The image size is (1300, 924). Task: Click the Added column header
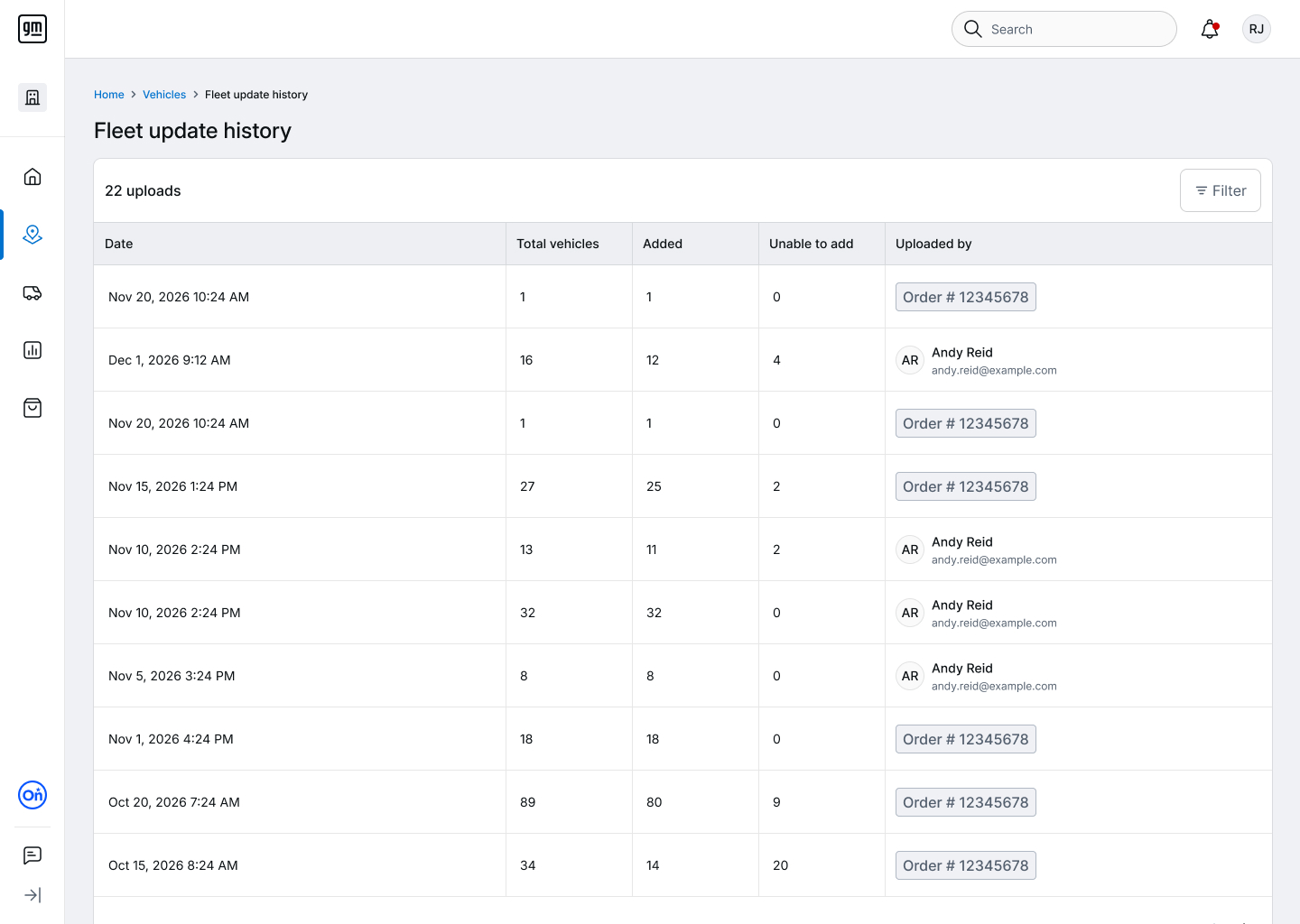click(x=695, y=244)
